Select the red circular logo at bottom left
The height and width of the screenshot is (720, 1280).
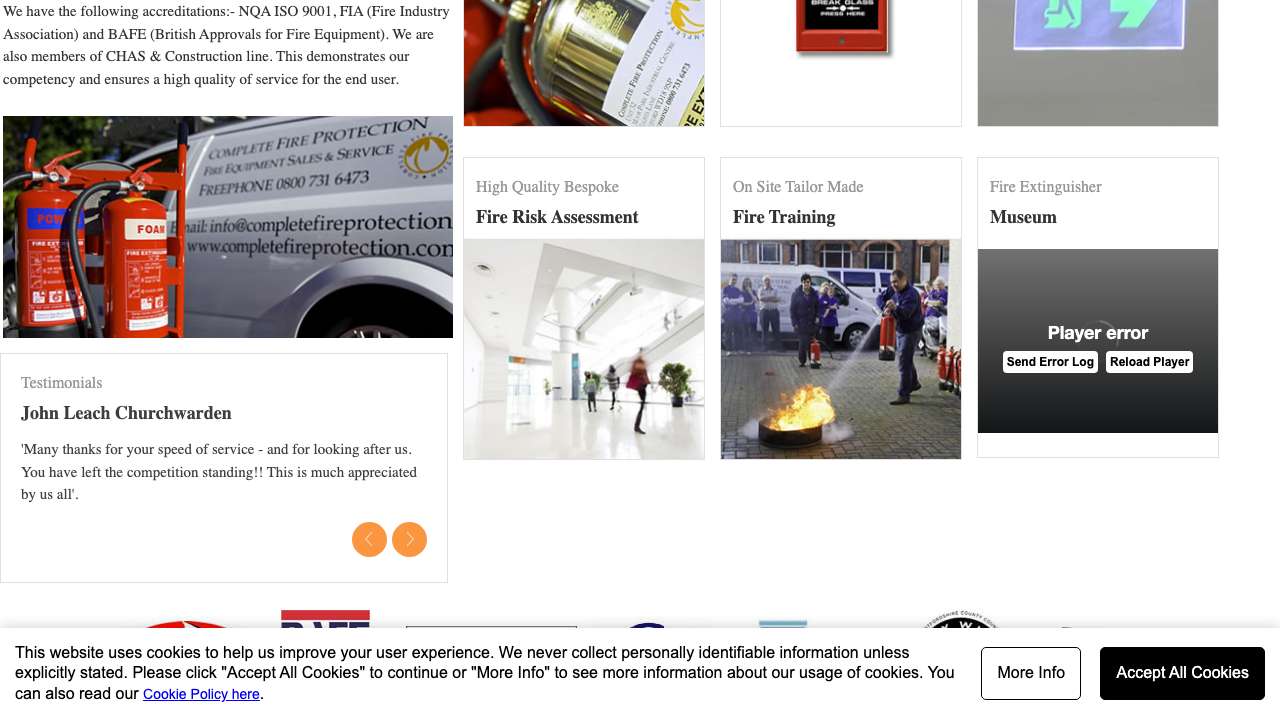click(x=188, y=624)
